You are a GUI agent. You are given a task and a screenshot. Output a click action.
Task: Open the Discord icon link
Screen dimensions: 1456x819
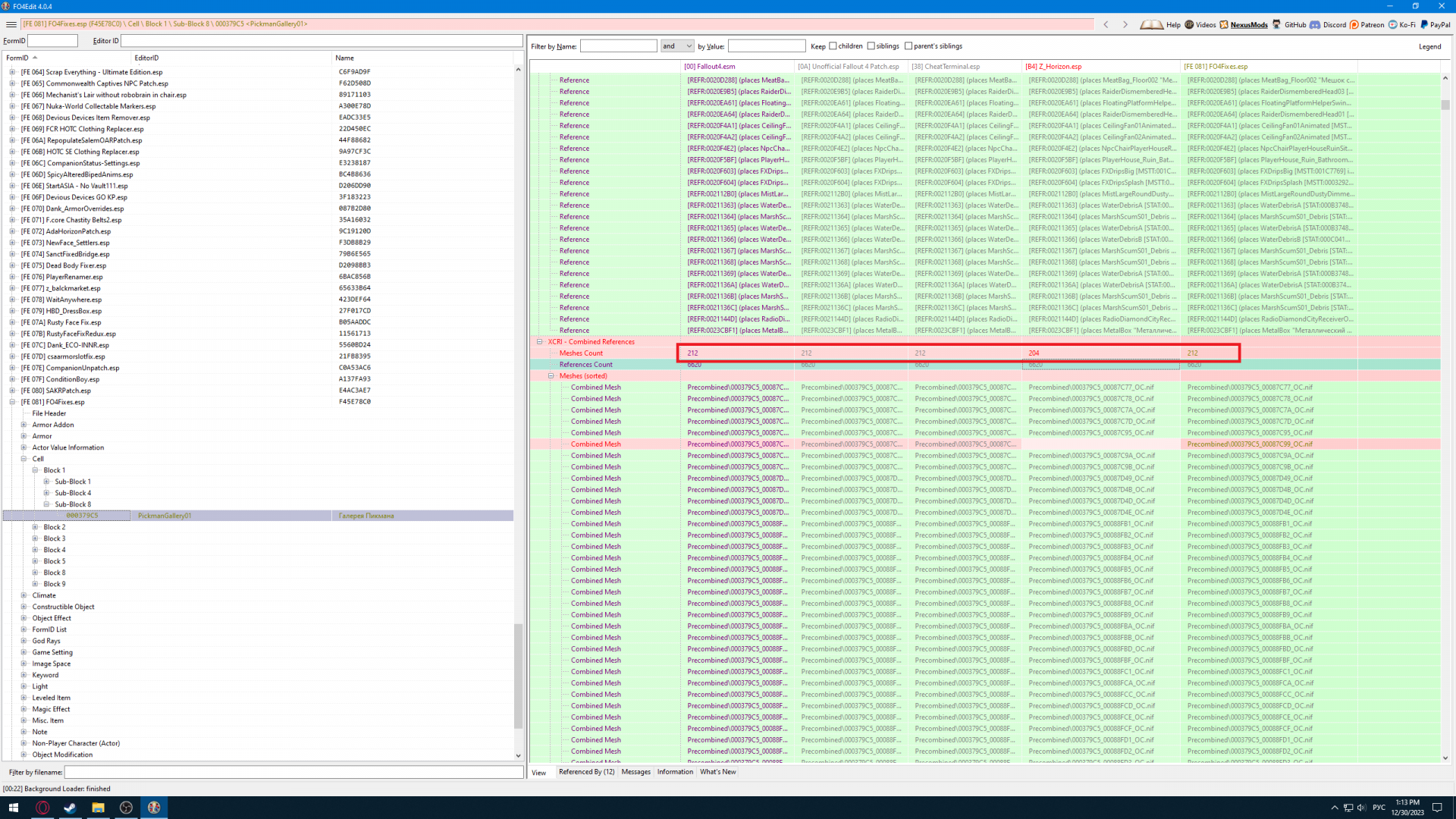tap(1315, 24)
